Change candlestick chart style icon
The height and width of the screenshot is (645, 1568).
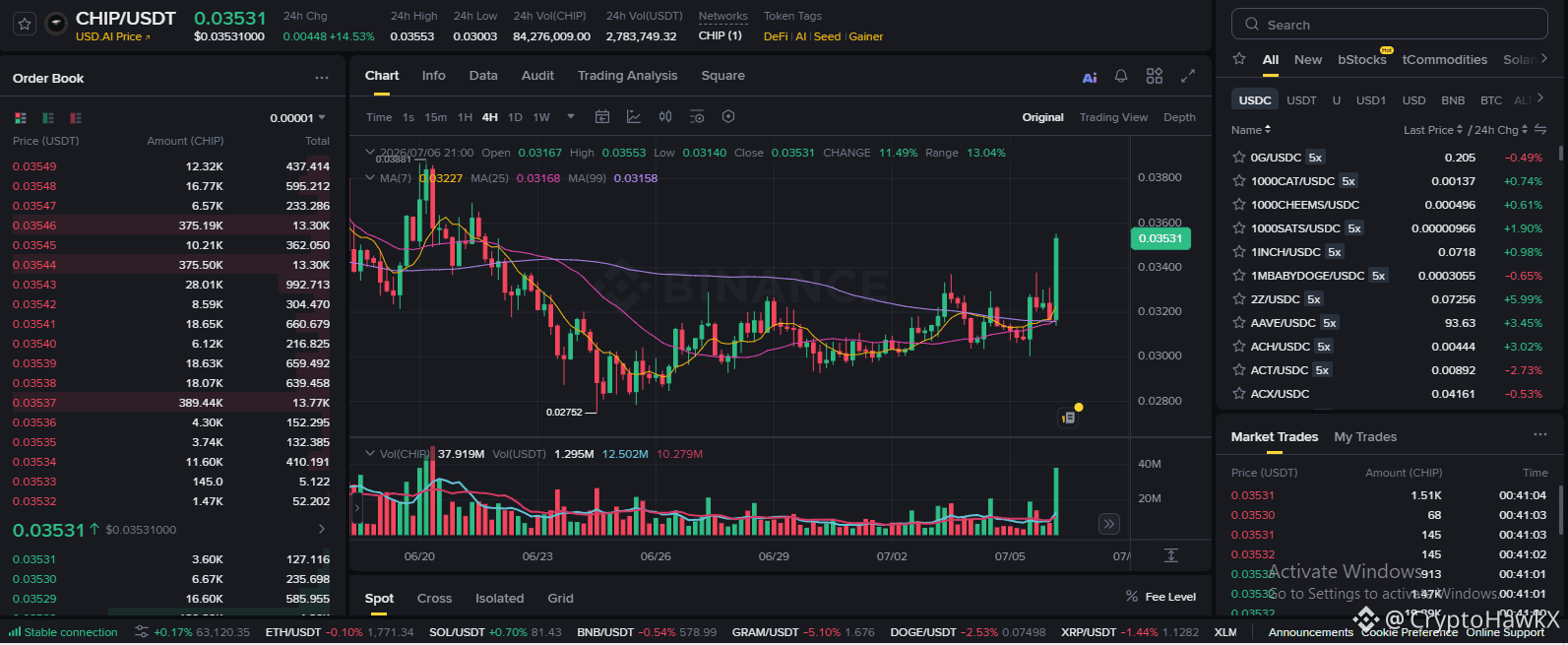(x=665, y=117)
